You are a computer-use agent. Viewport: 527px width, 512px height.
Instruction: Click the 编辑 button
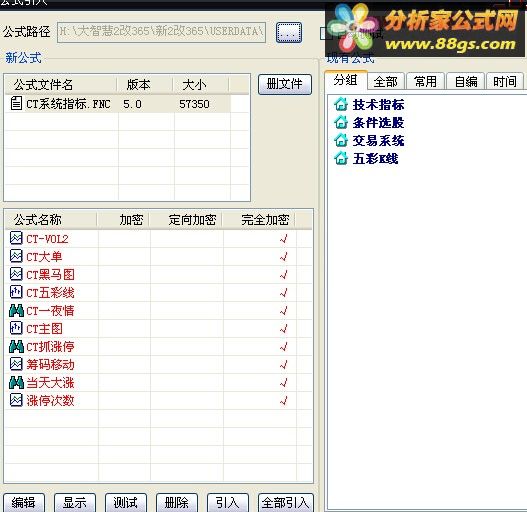coord(24,503)
